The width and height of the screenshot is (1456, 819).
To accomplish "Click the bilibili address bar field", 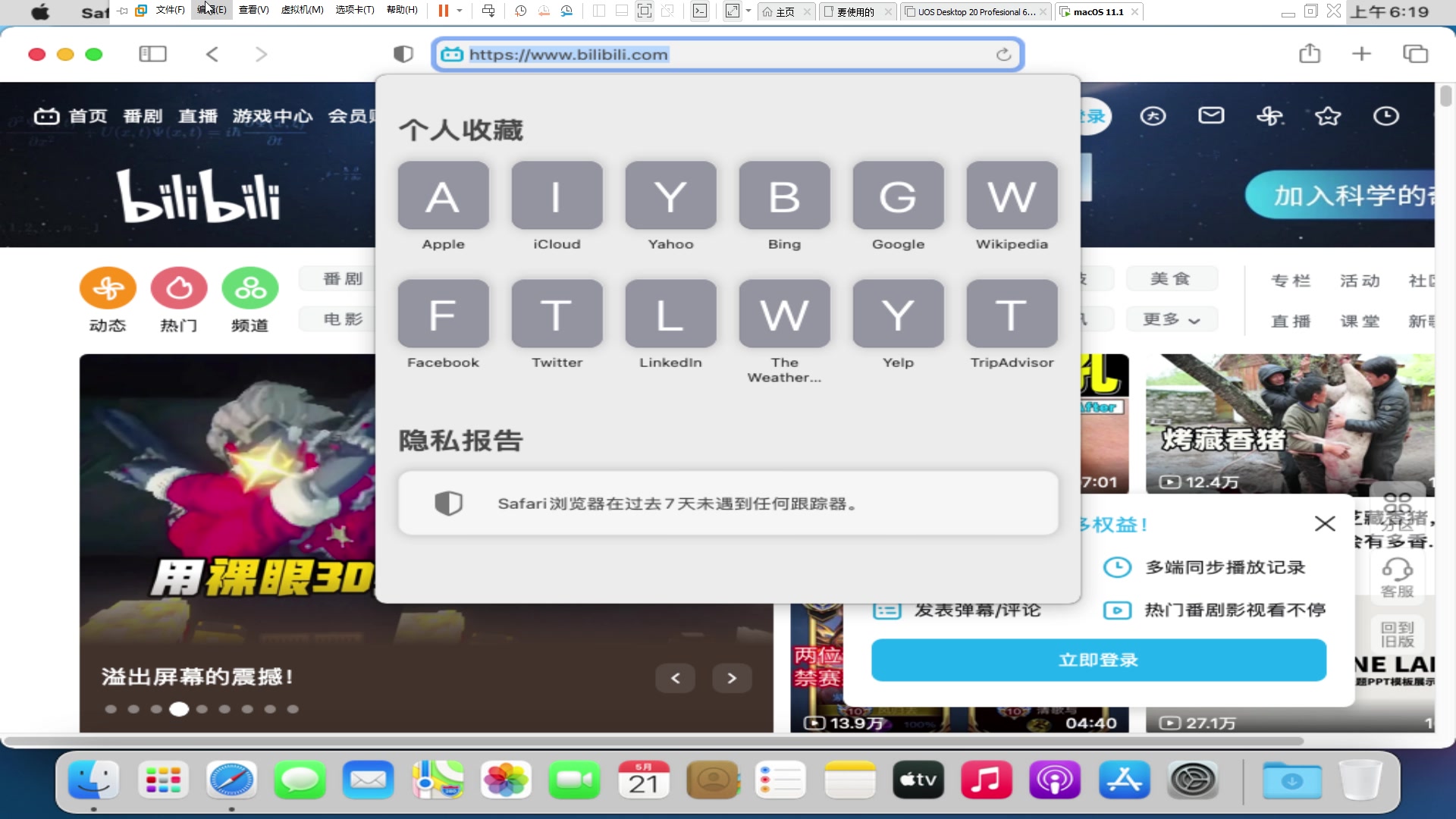I will tap(728, 55).
